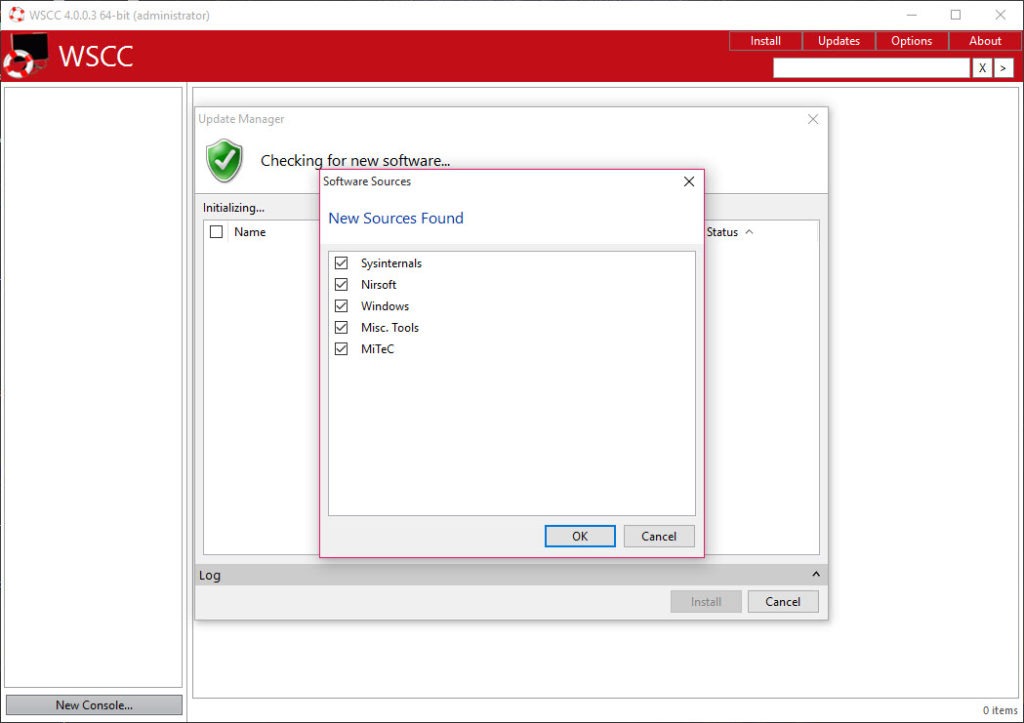Confirm sources with the OK button
The height and width of the screenshot is (723, 1024).
tap(580, 536)
